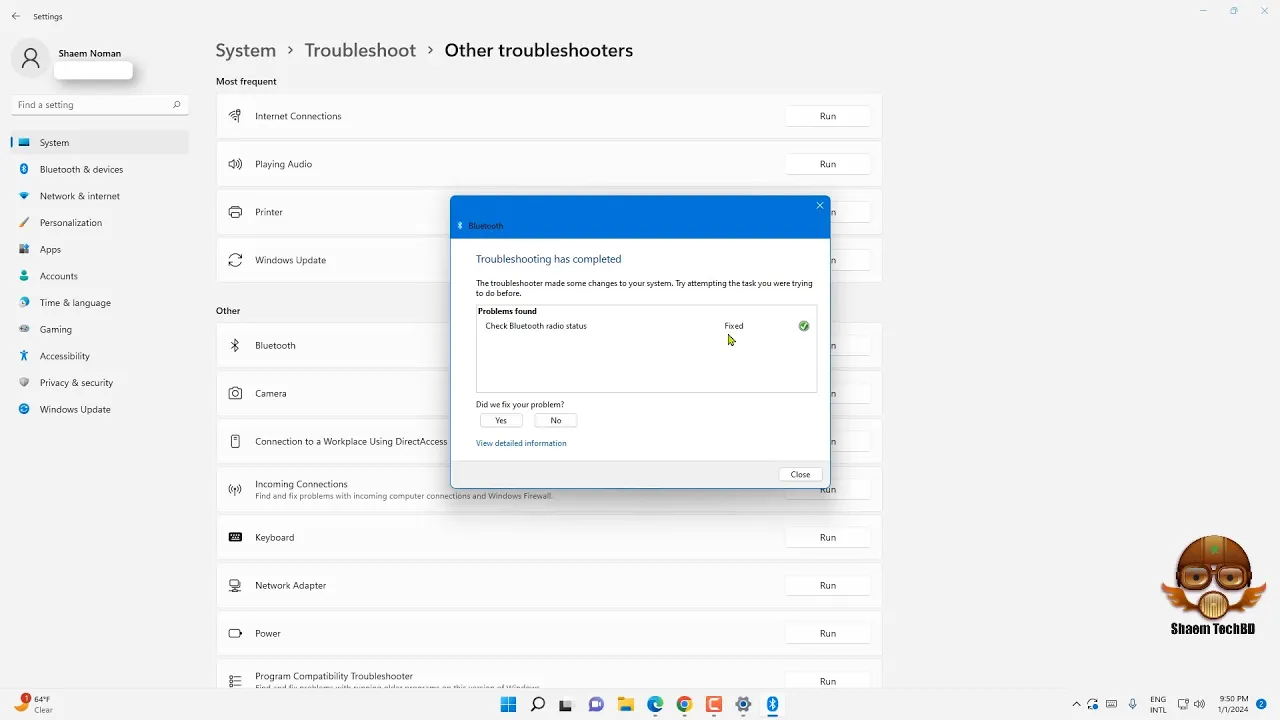This screenshot has width=1280, height=720.
Task: Open ENG INTL language switcher
Action: coord(1158,704)
